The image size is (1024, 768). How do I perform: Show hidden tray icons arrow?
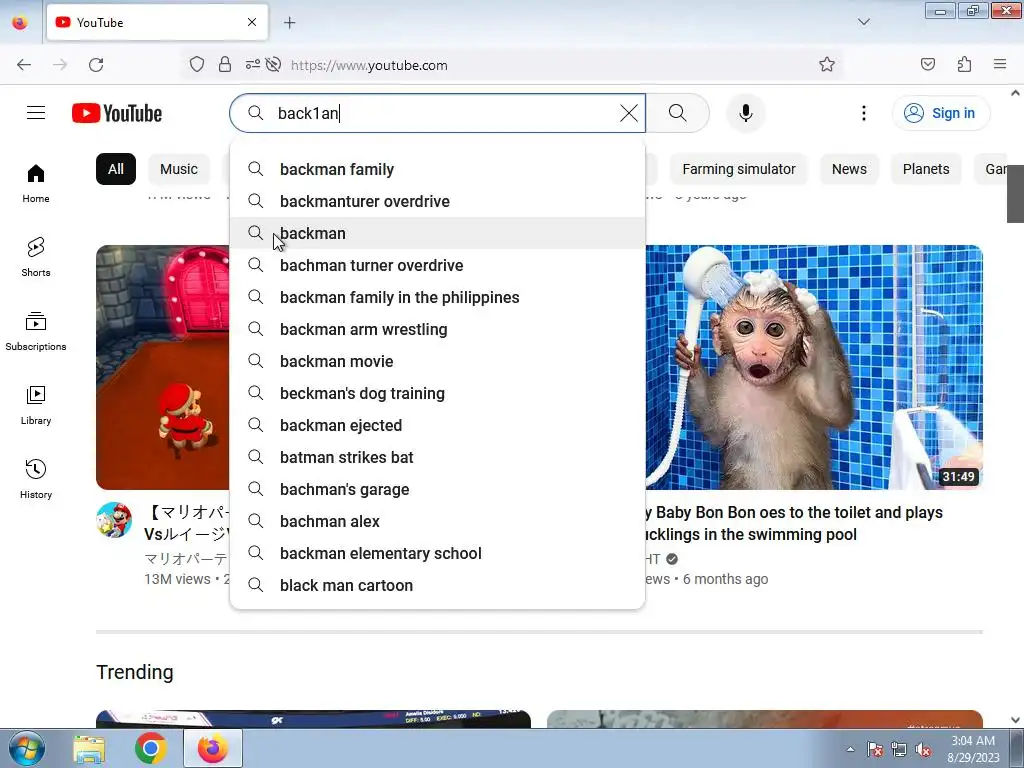click(850, 749)
